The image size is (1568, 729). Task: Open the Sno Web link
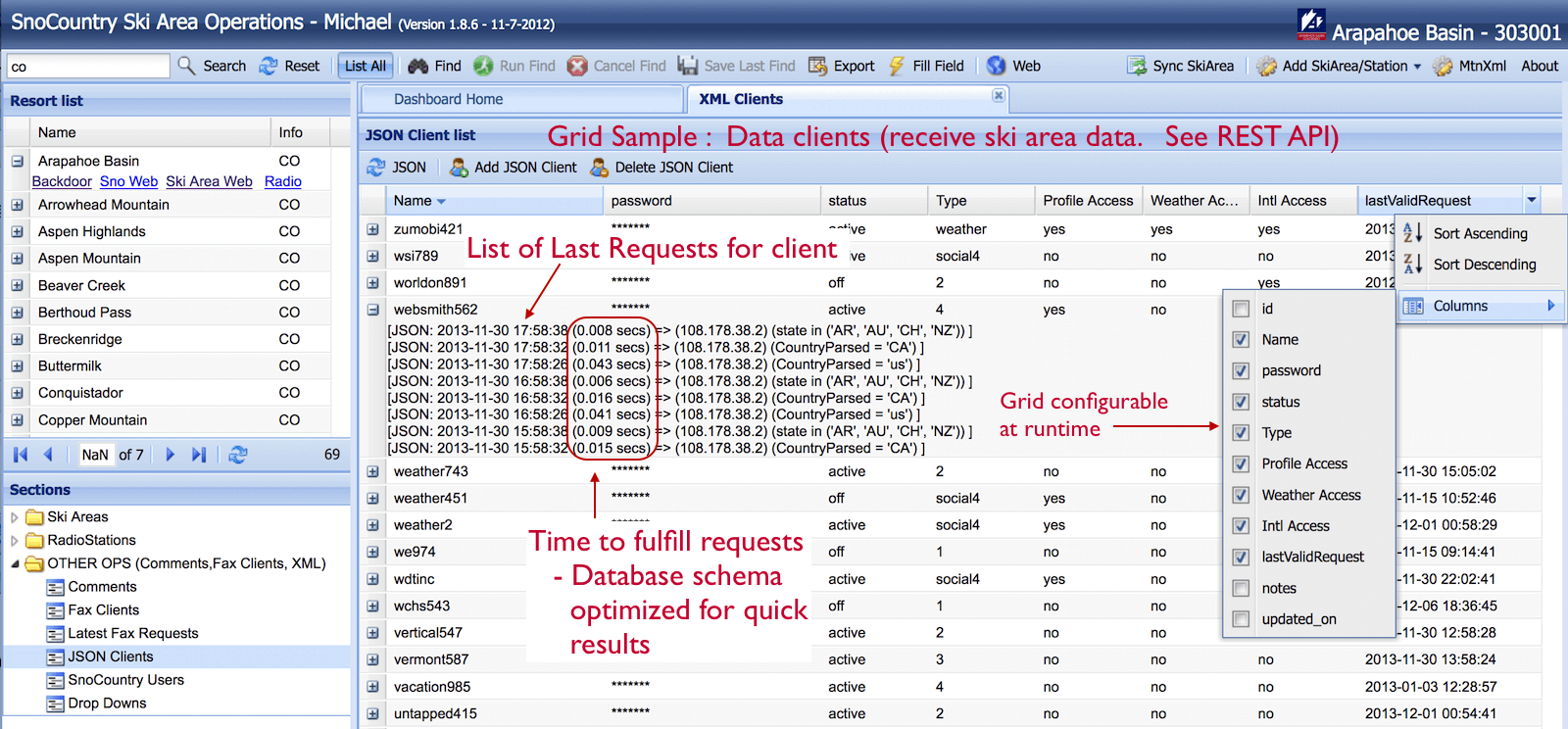128,181
